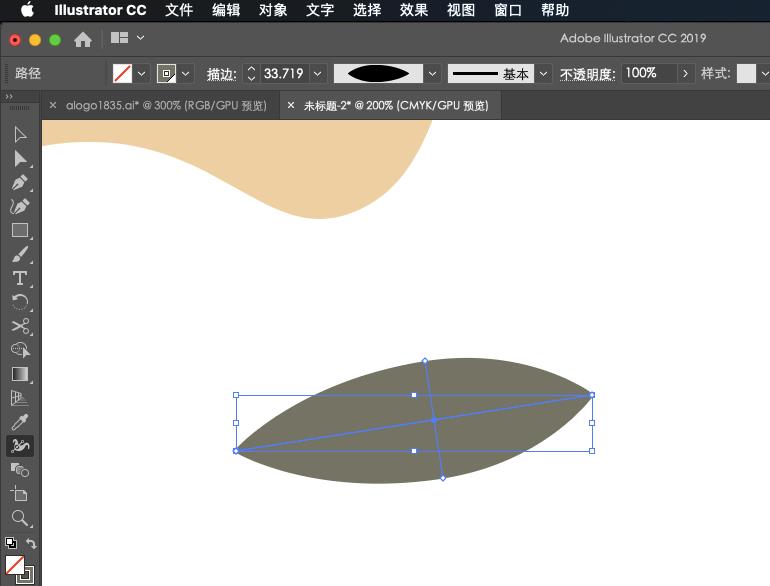Select the Perspective Grid tool
This screenshot has width=770, height=586.
click(20, 398)
